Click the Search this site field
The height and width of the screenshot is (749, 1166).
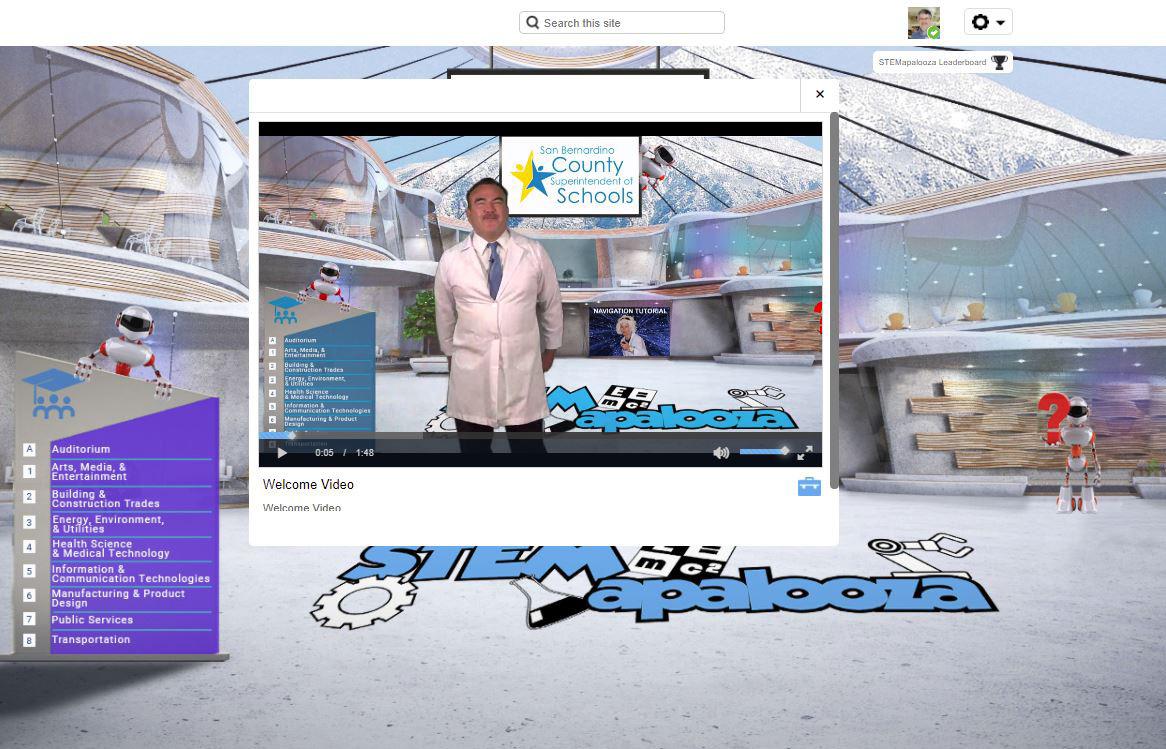(x=622, y=22)
